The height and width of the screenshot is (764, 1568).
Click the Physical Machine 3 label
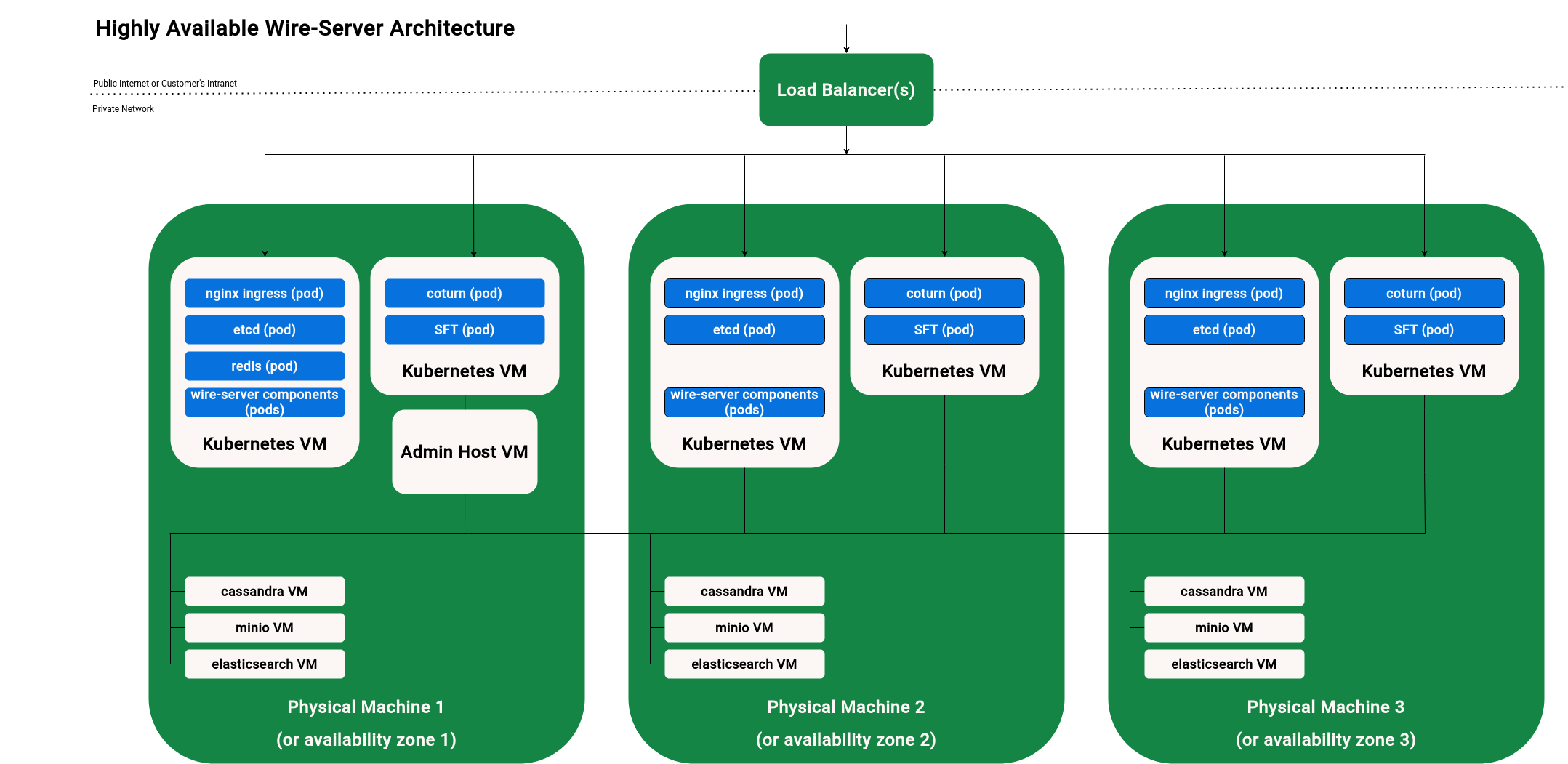coord(1326,707)
